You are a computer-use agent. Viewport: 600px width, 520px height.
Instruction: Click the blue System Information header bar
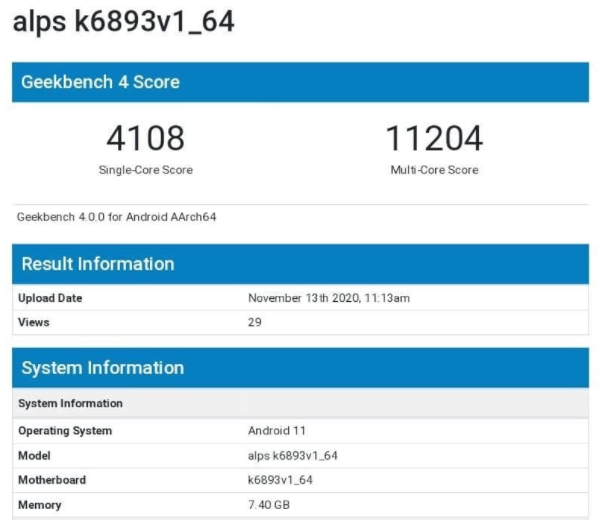pyautogui.click(x=300, y=368)
